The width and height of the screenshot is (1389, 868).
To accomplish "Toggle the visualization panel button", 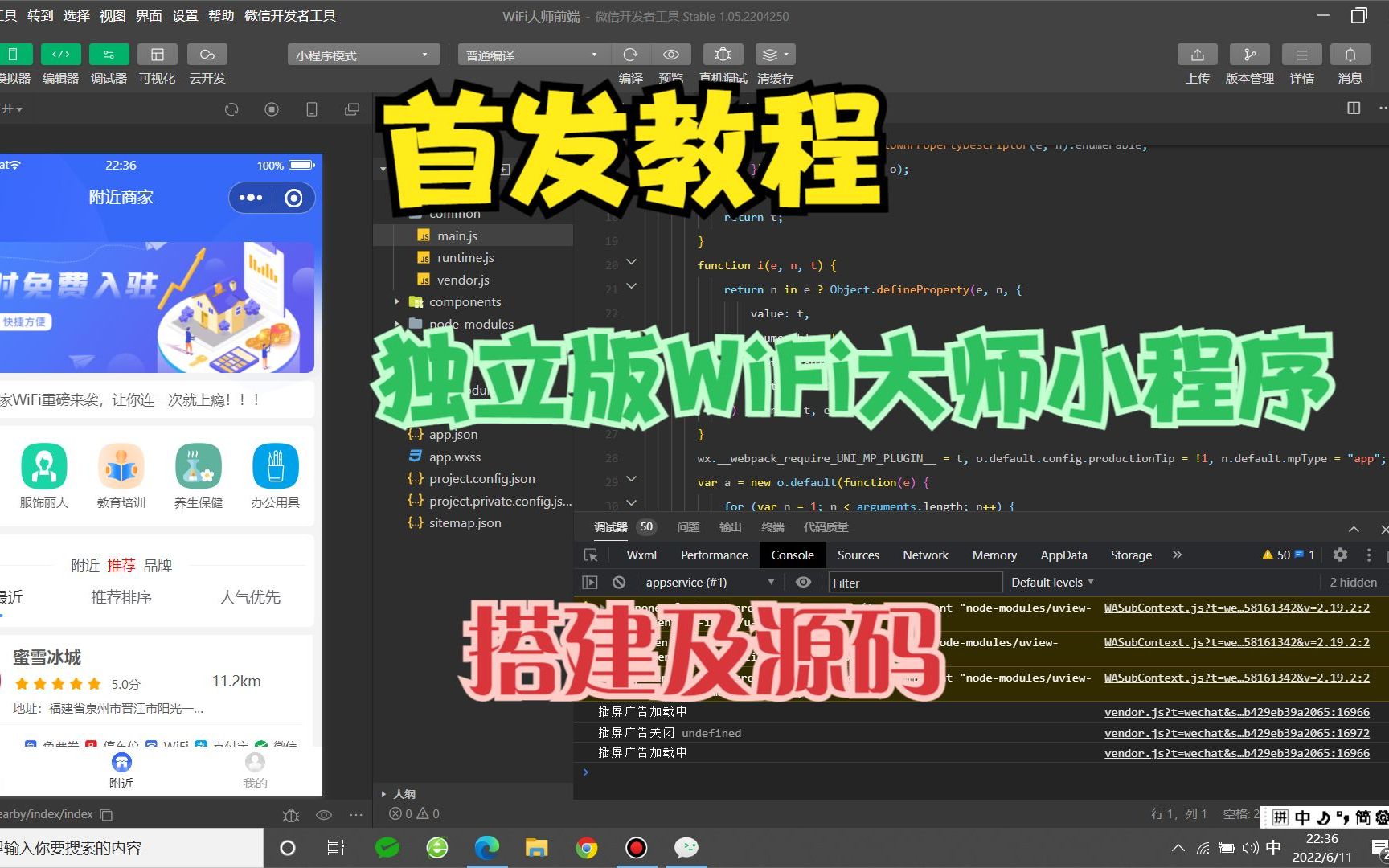I will coord(158,55).
